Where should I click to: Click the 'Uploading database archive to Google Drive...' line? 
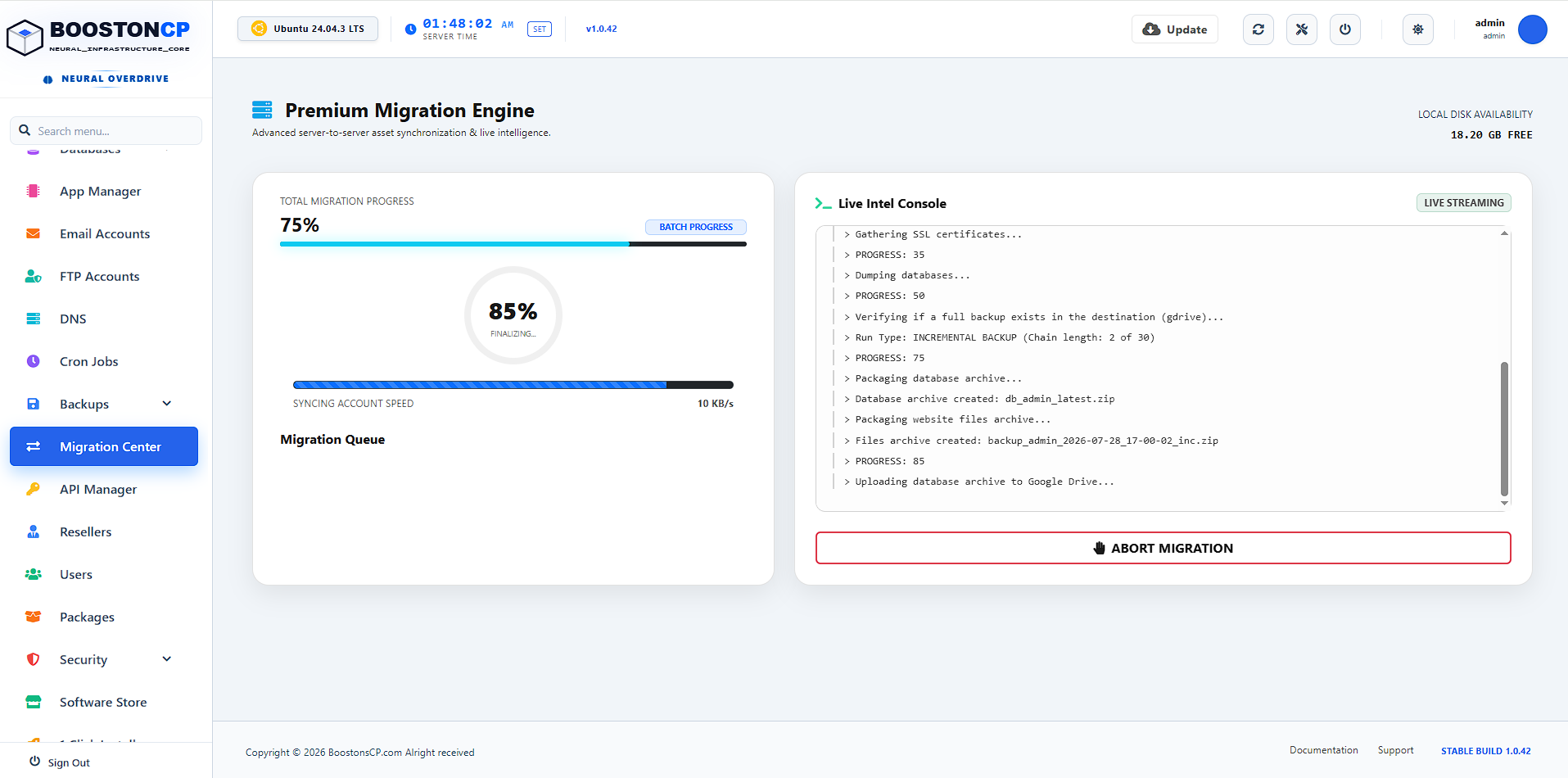984,482
